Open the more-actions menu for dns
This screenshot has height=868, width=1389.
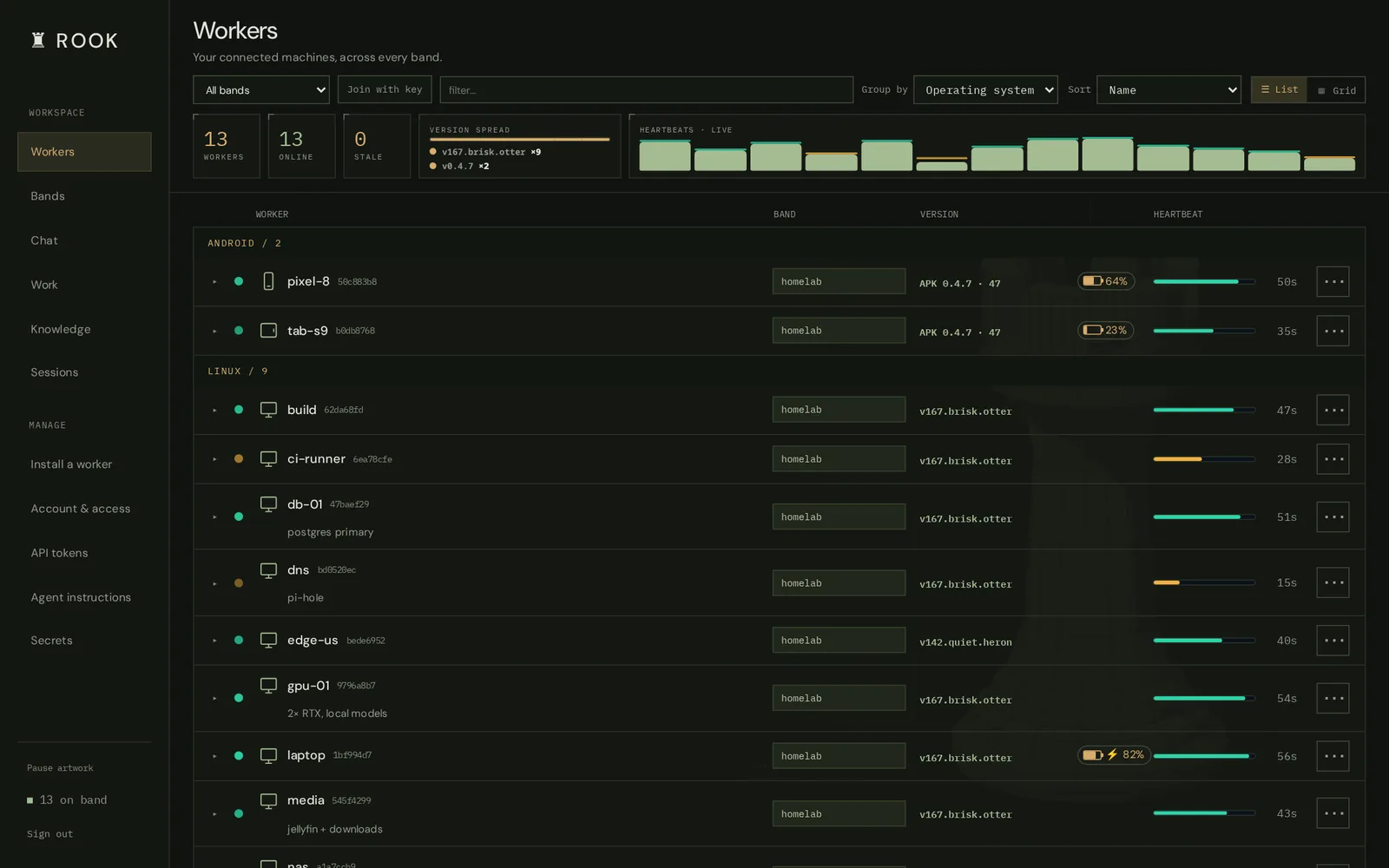pos(1333,582)
